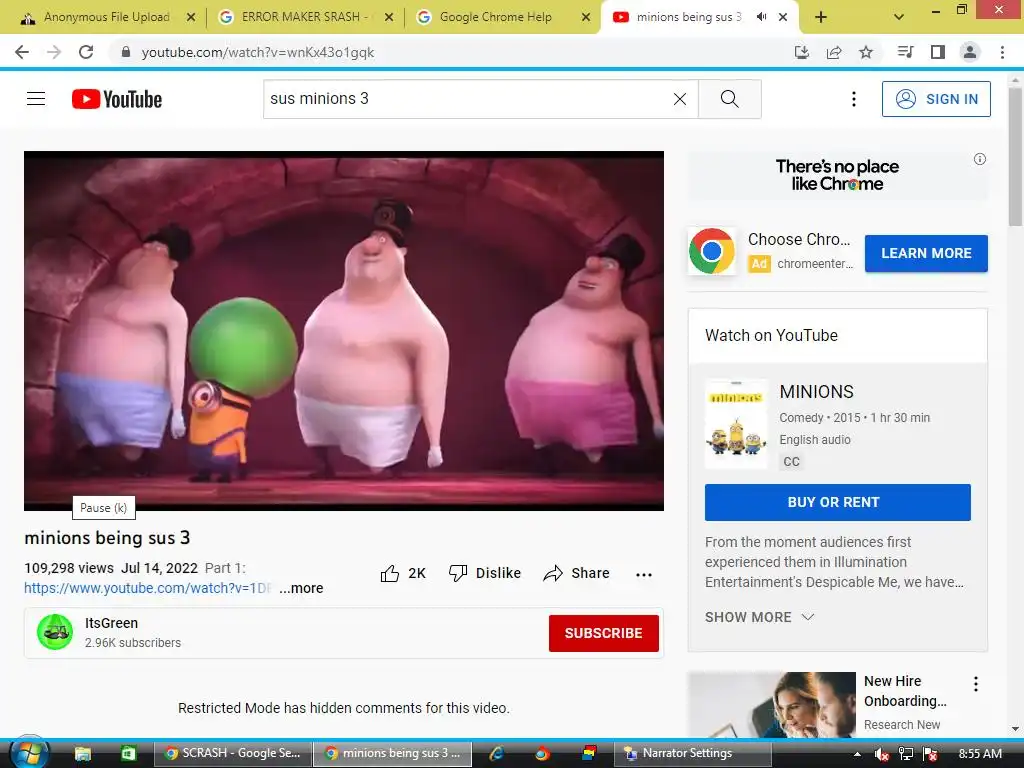Click the address bar URL
The width and height of the screenshot is (1024, 768).
[x=257, y=52]
